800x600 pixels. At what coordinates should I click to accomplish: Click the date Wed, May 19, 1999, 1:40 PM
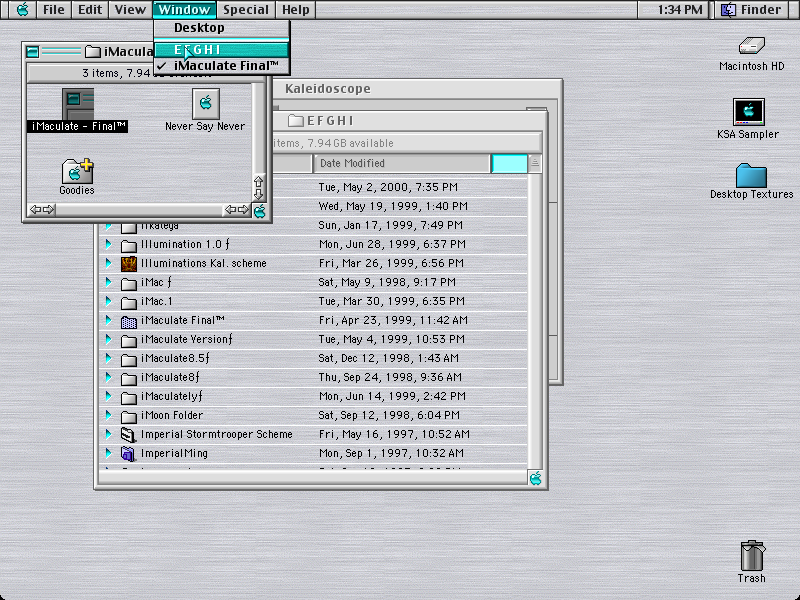[393, 206]
